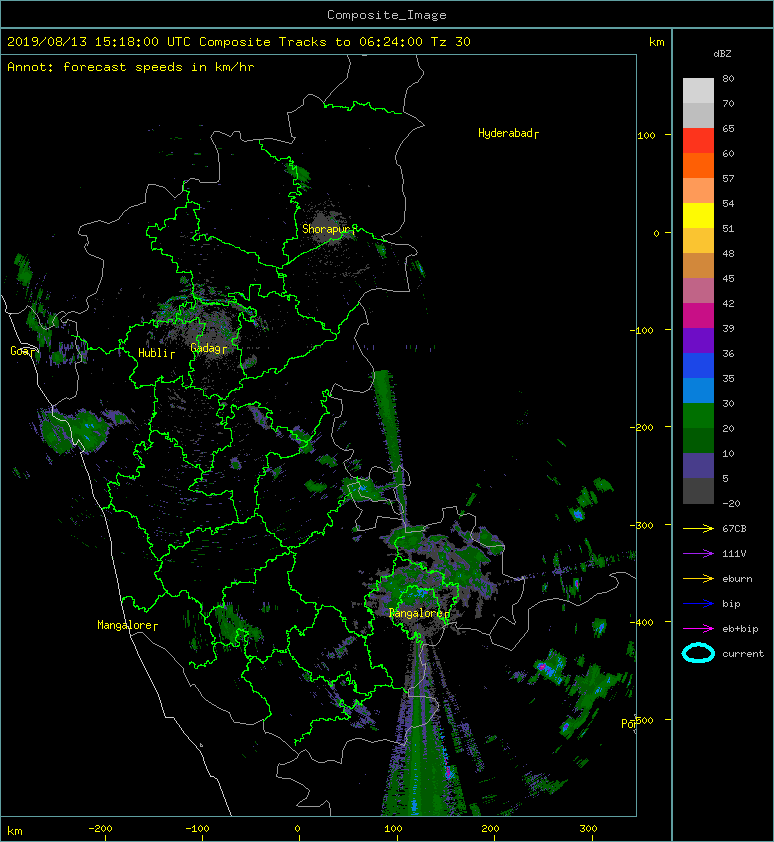Viewport: 774px width, 842px height.
Task: Pick the 54 dBZ yellow swatch
Action: (x=698, y=215)
